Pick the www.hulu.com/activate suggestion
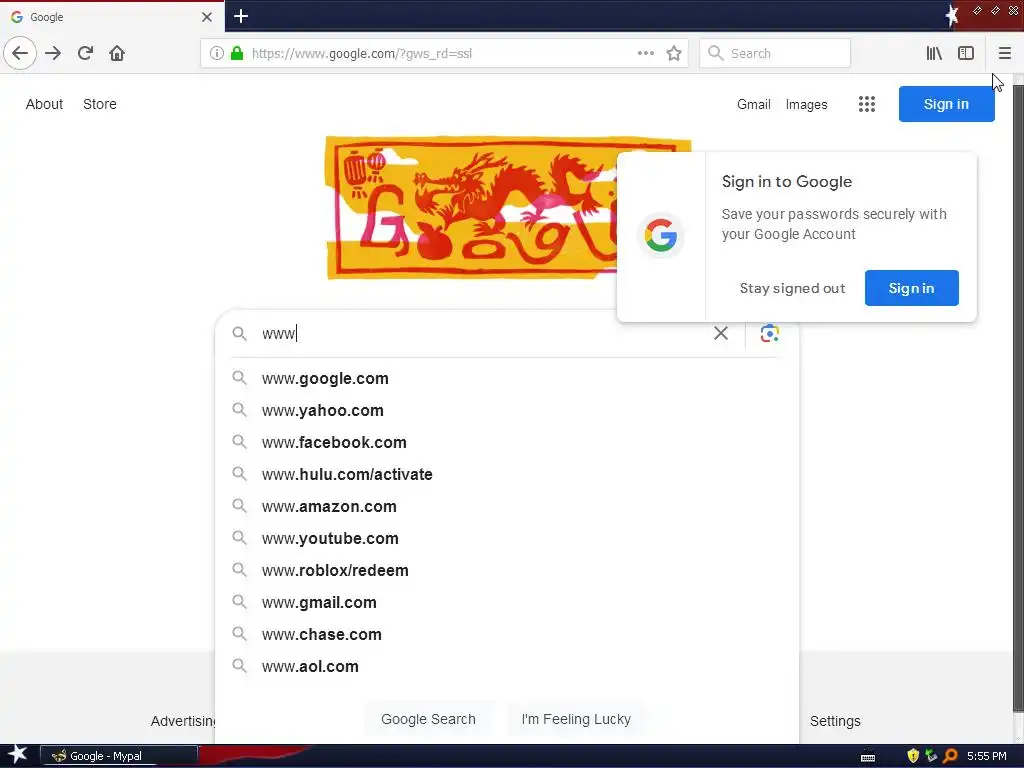 (506, 474)
